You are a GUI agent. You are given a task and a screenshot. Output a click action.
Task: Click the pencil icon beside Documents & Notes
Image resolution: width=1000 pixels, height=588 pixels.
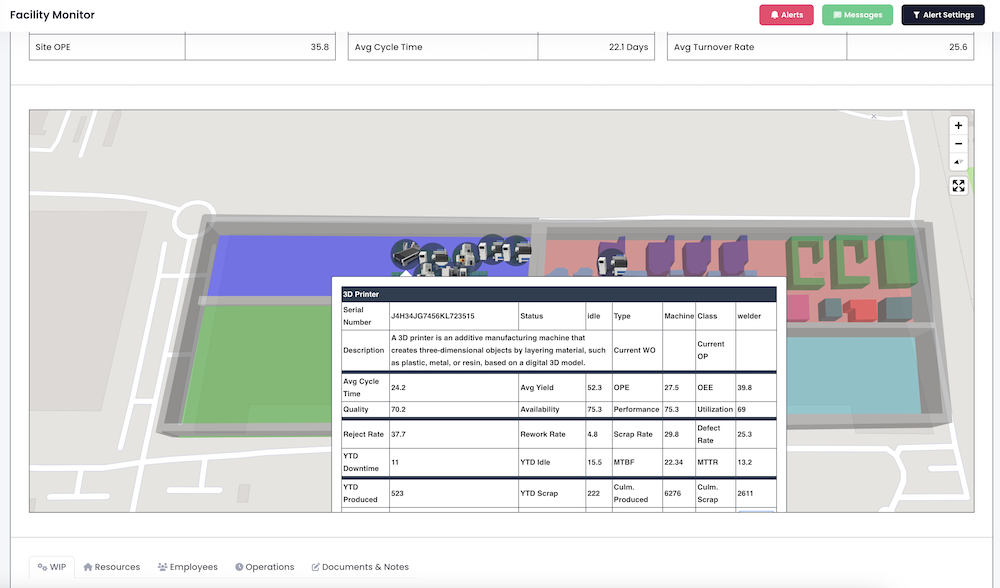pos(315,567)
